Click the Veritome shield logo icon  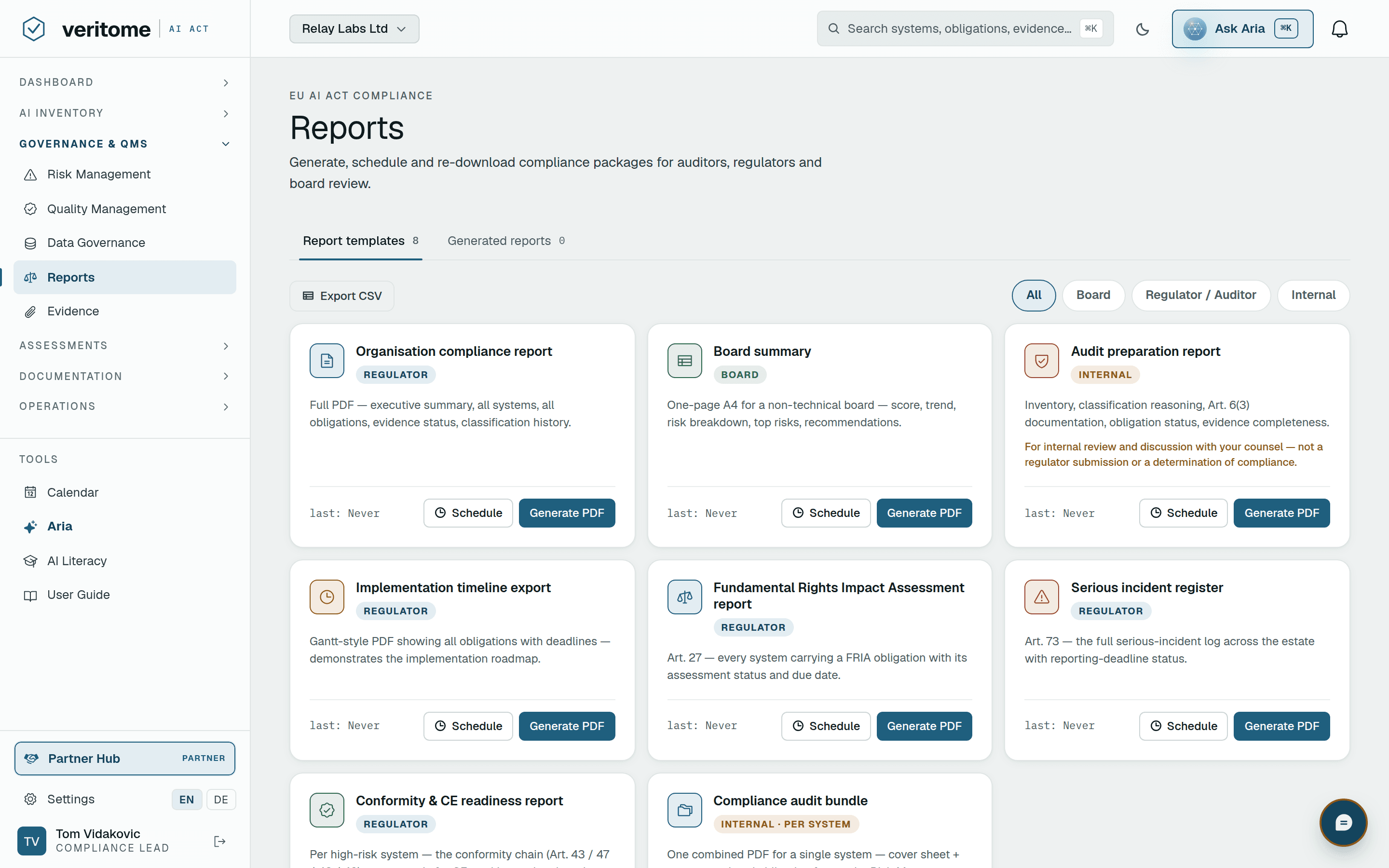pyautogui.click(x=34, y=29)
